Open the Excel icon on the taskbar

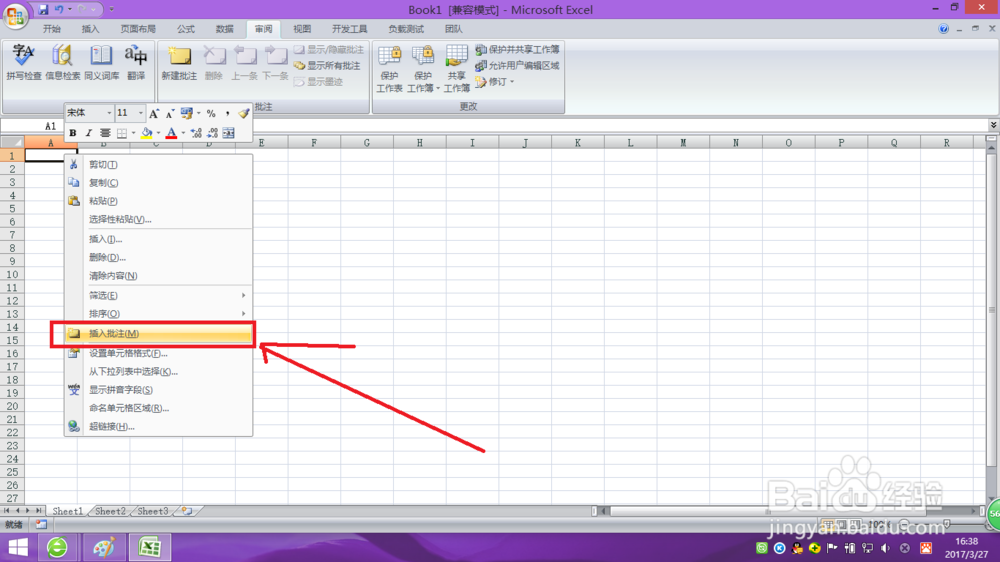149,547
